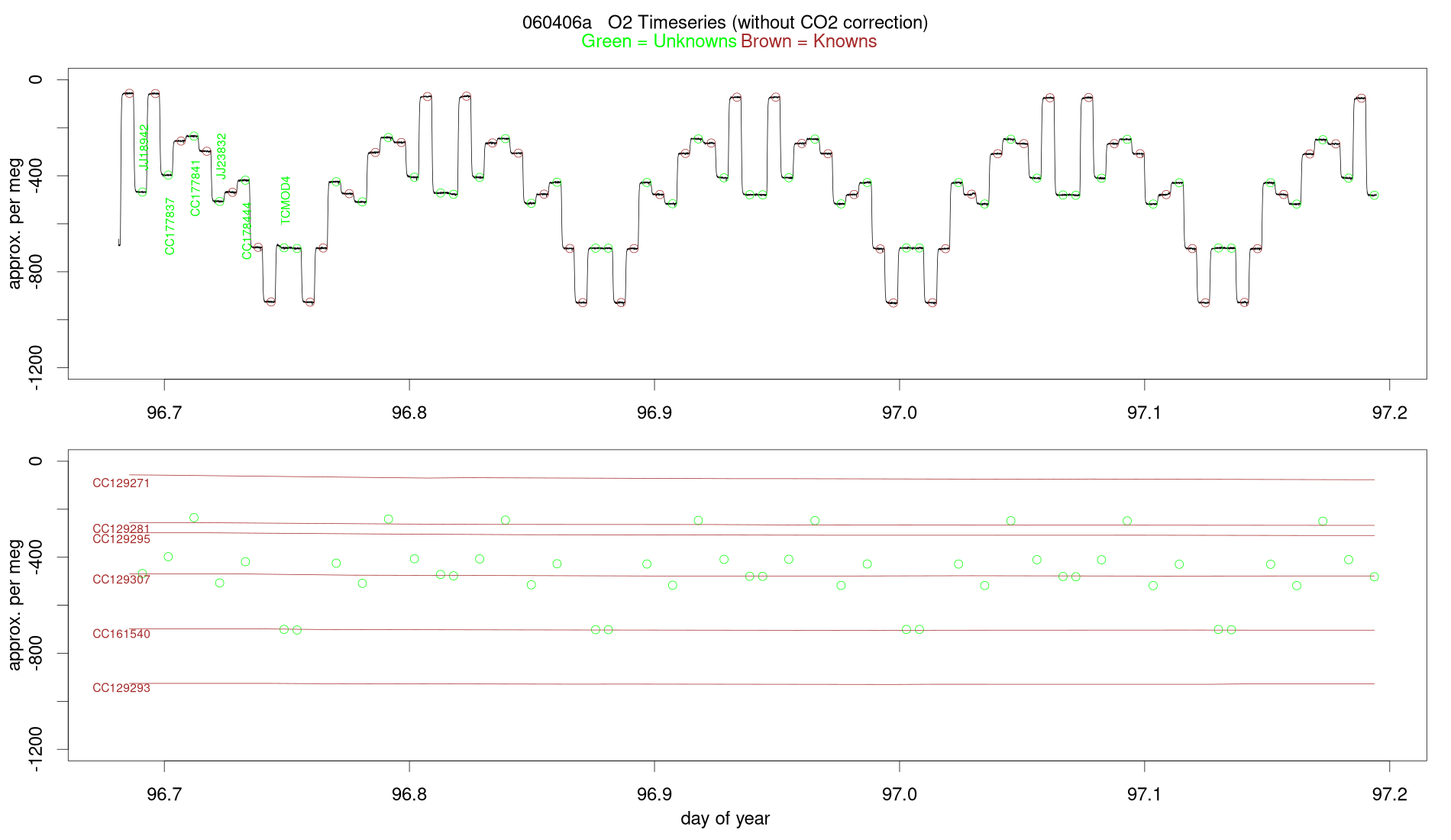Viewport: 1451px width, 840px height.
Task: Click the green TCMOD4 sample label
Action: (286, 200)
